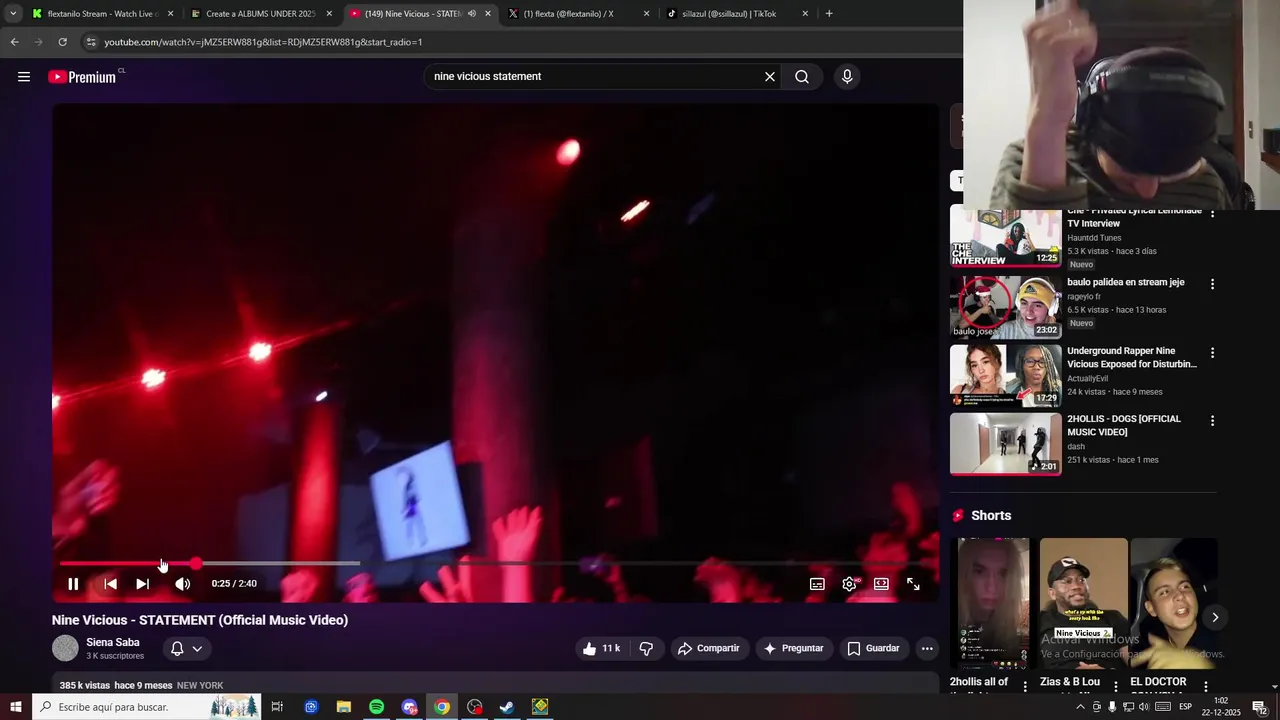Switch to 'Create a ALBUMS UNDER 2025' tab

(260, 14)
